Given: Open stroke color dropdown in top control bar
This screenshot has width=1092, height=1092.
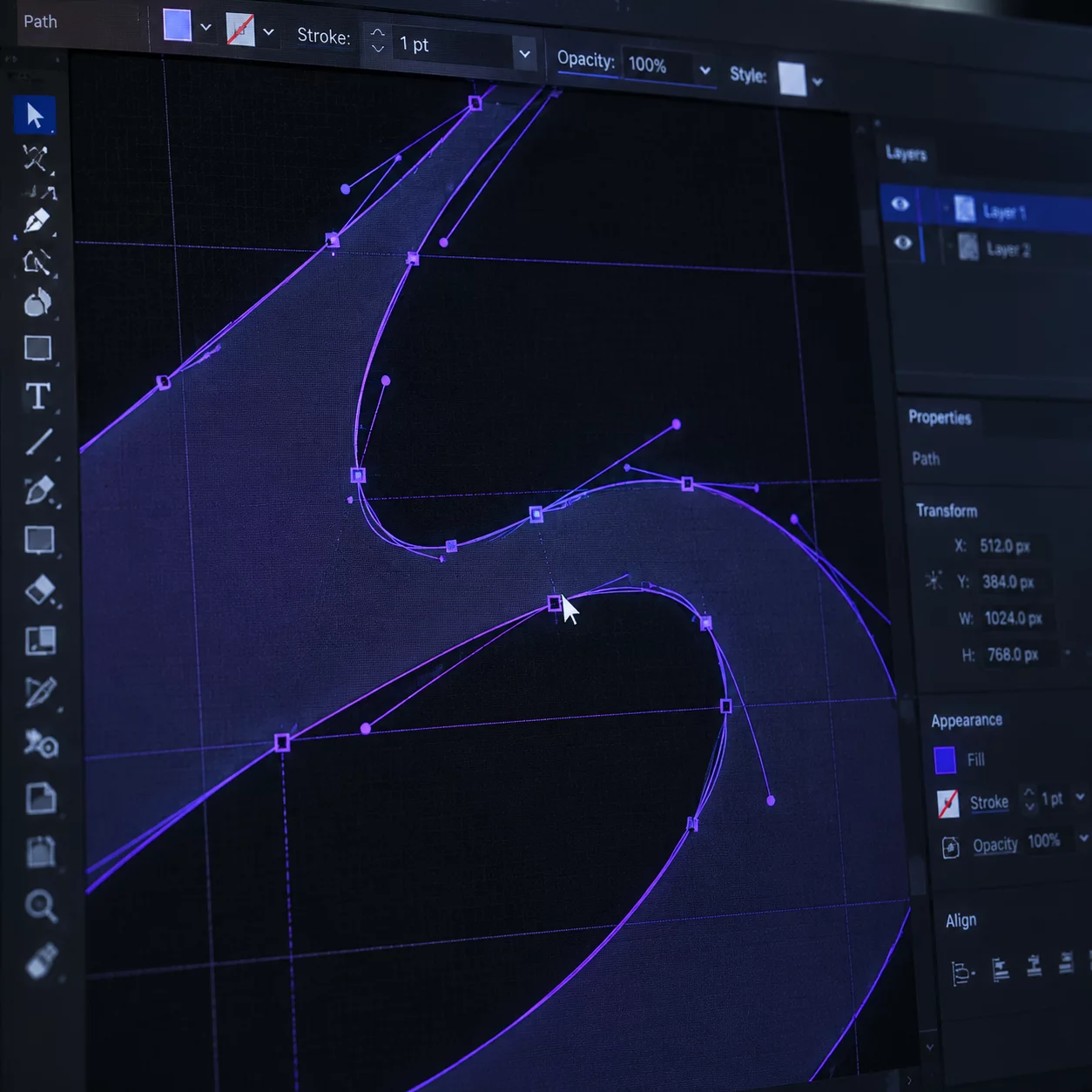Looking at the screenshot, I should point(268,32).
